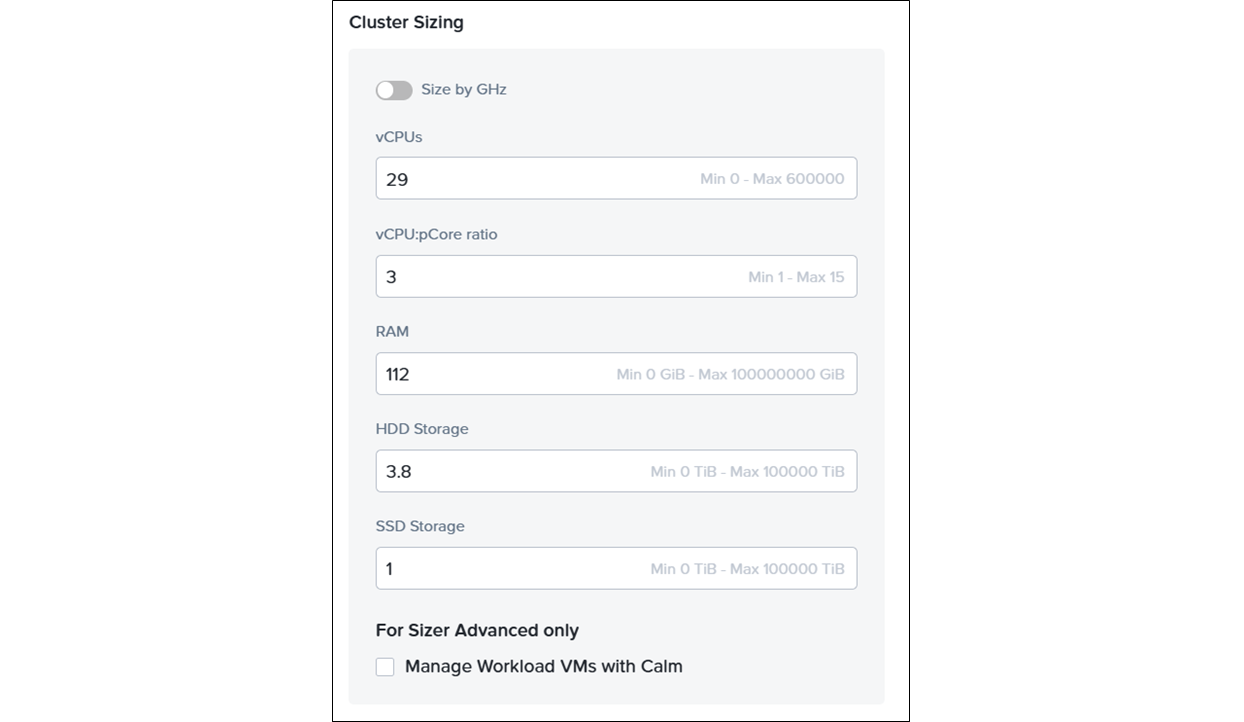Click the Manage Workload VMs with Calm label
Screen dimensions: 1244x722
point(543,667)
